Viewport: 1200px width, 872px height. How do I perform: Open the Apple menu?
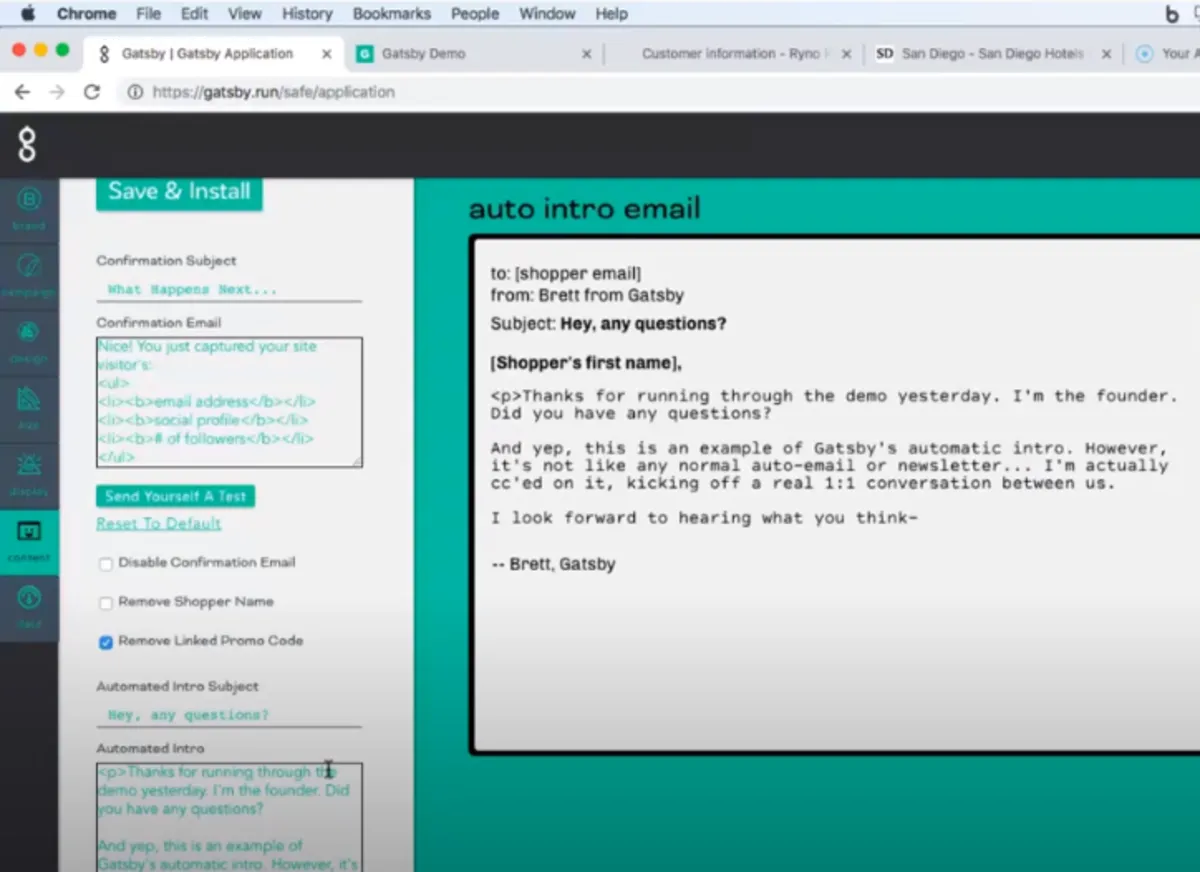tap(27, 13)
